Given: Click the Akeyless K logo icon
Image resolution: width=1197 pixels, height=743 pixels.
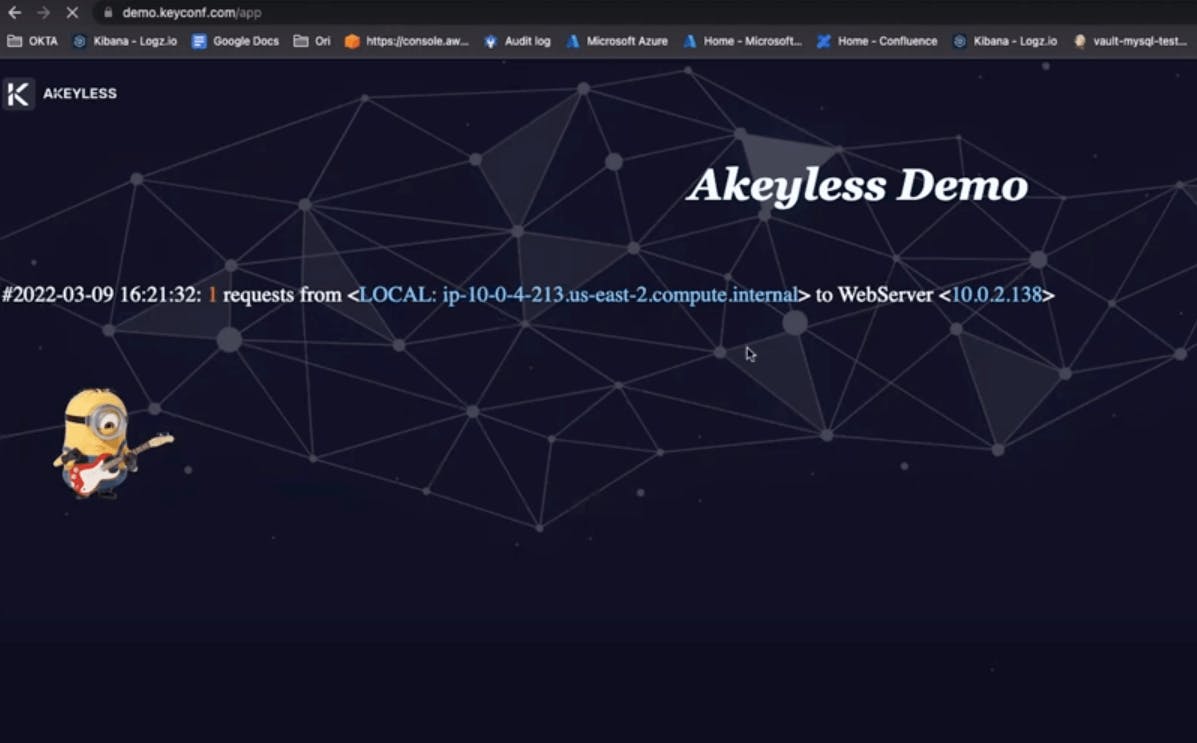Looking at the screenshot, I should [18, 94].
